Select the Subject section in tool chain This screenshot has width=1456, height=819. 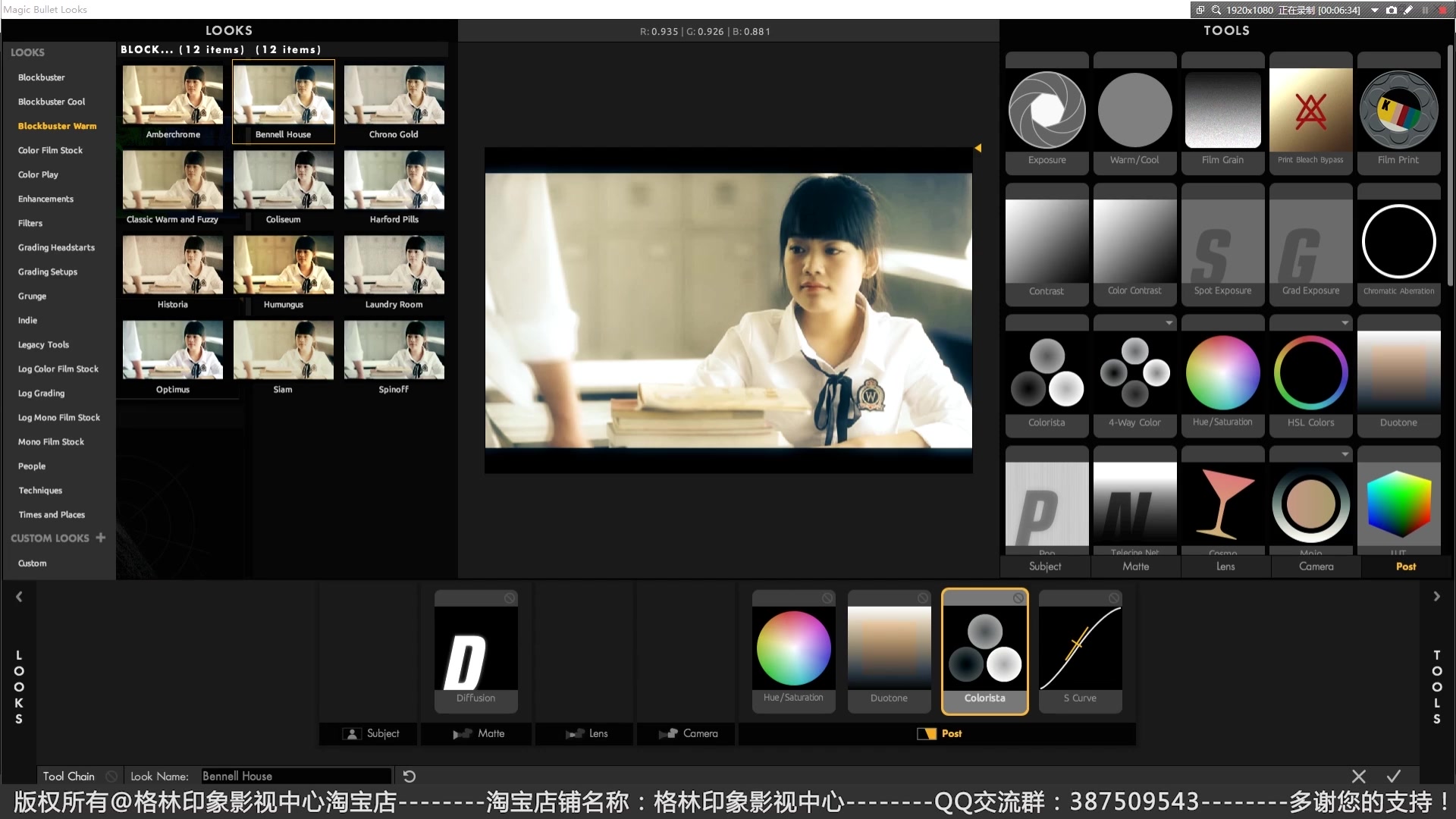point(369,733)
